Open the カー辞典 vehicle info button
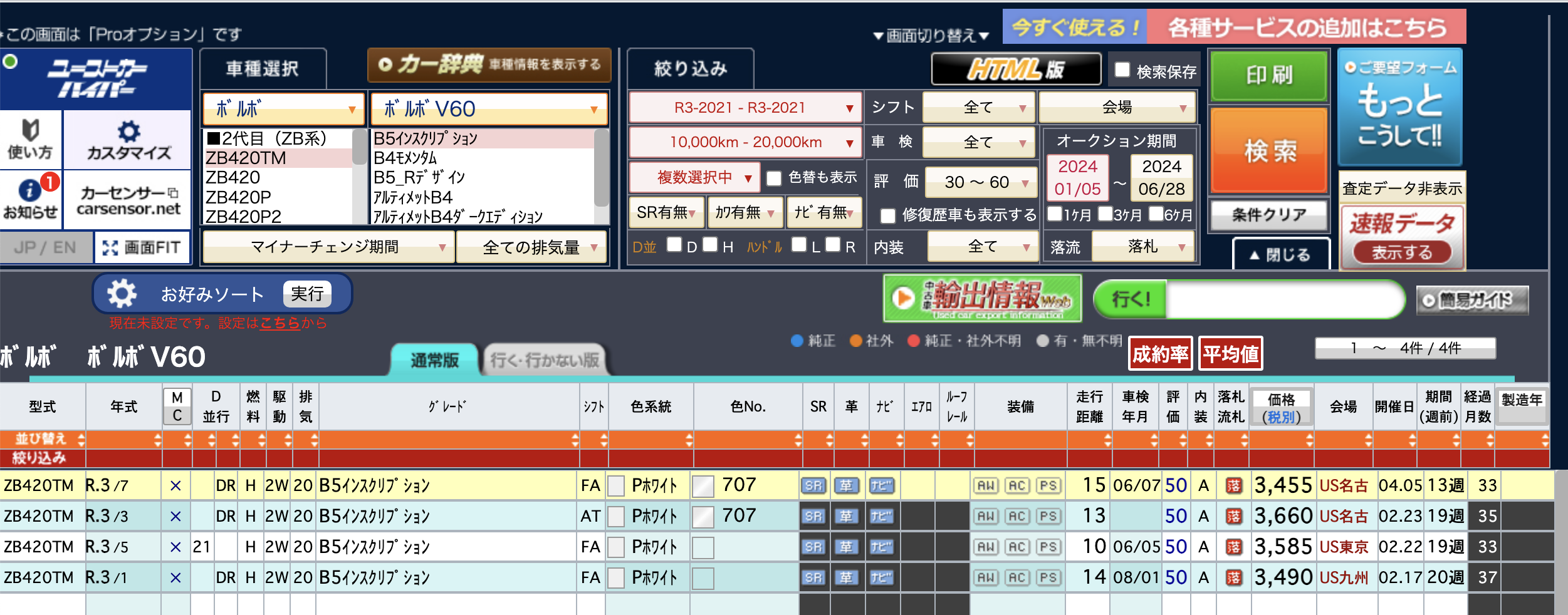Viewport: 1568px width, 615px height. point(489,65)
